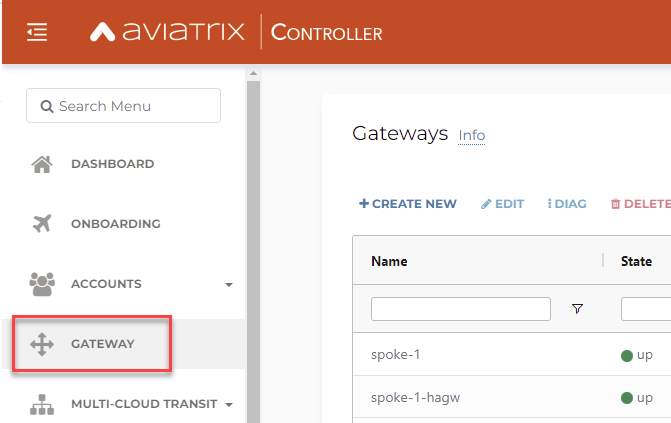
Task: Expand the Accounts dropdown arrow
Action: coord(229,285)
